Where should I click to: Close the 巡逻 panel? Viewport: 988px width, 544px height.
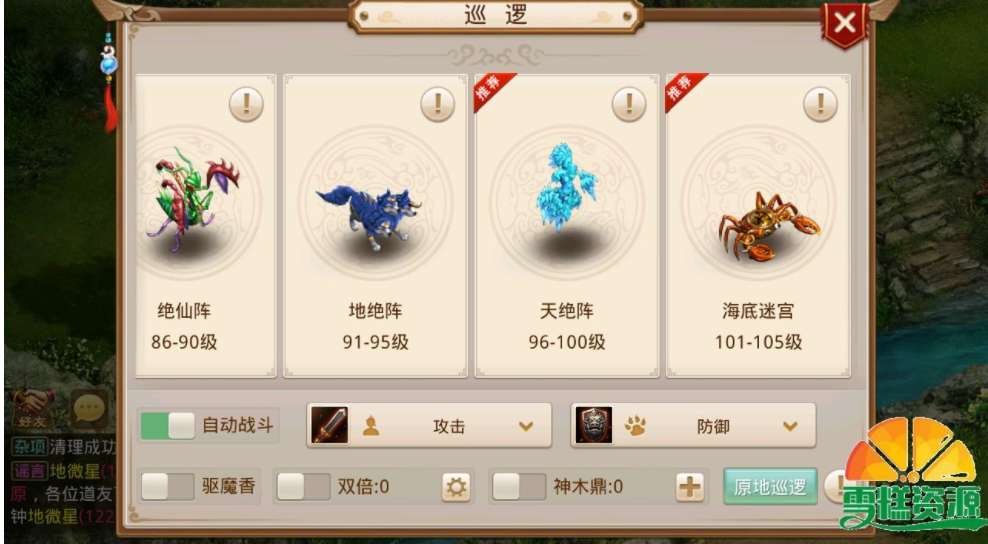(844, 24)
